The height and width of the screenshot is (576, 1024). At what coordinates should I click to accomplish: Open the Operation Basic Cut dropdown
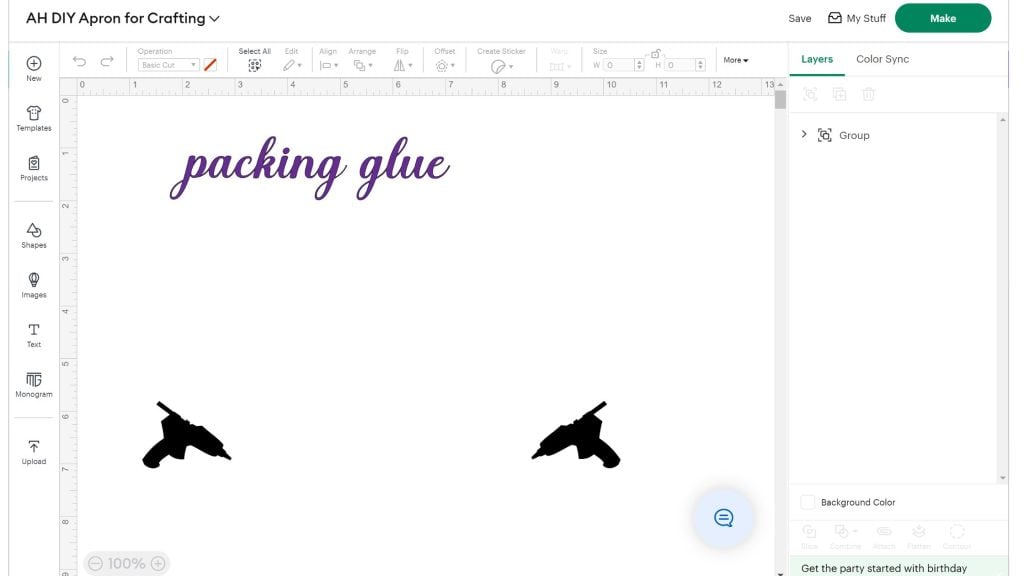(x=168, y=65)
